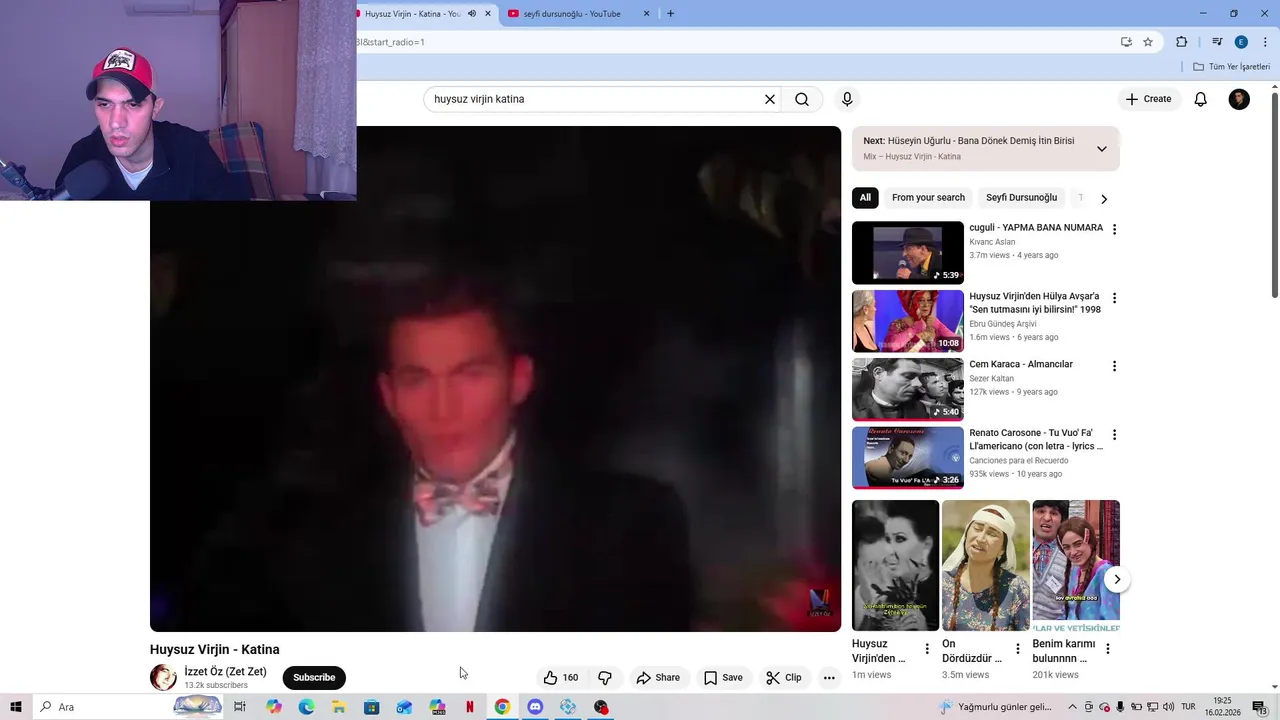1280x720 pixels.
Task: Open YouTube notifications bell
Action: pyautogui.click(x=1200, y=99)
